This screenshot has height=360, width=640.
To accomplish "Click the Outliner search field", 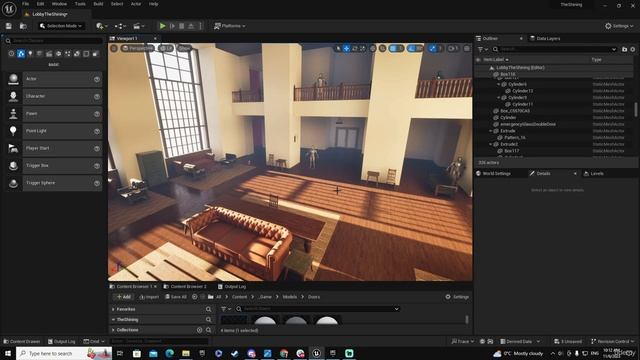I will (x=555, y=49).
